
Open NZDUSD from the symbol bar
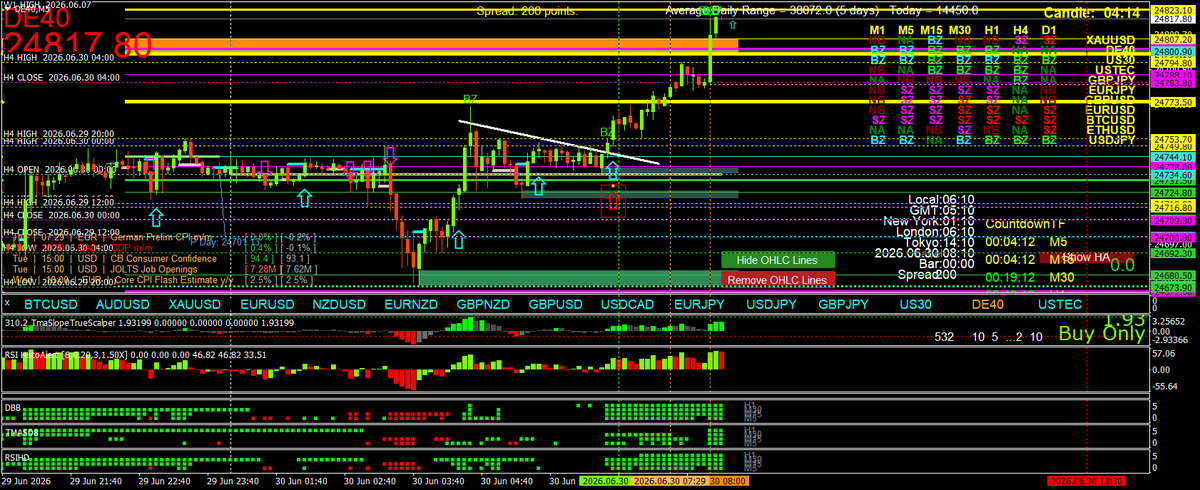339,303
